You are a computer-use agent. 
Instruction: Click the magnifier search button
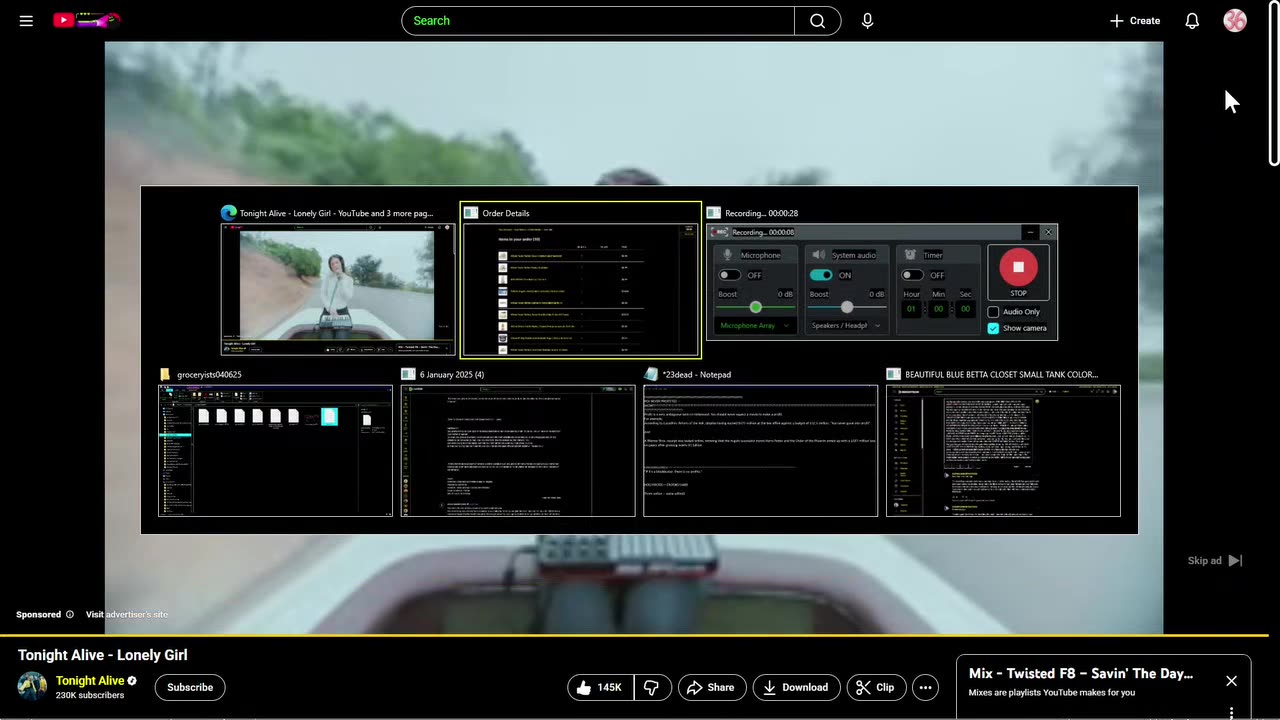(x=818, y=20)
